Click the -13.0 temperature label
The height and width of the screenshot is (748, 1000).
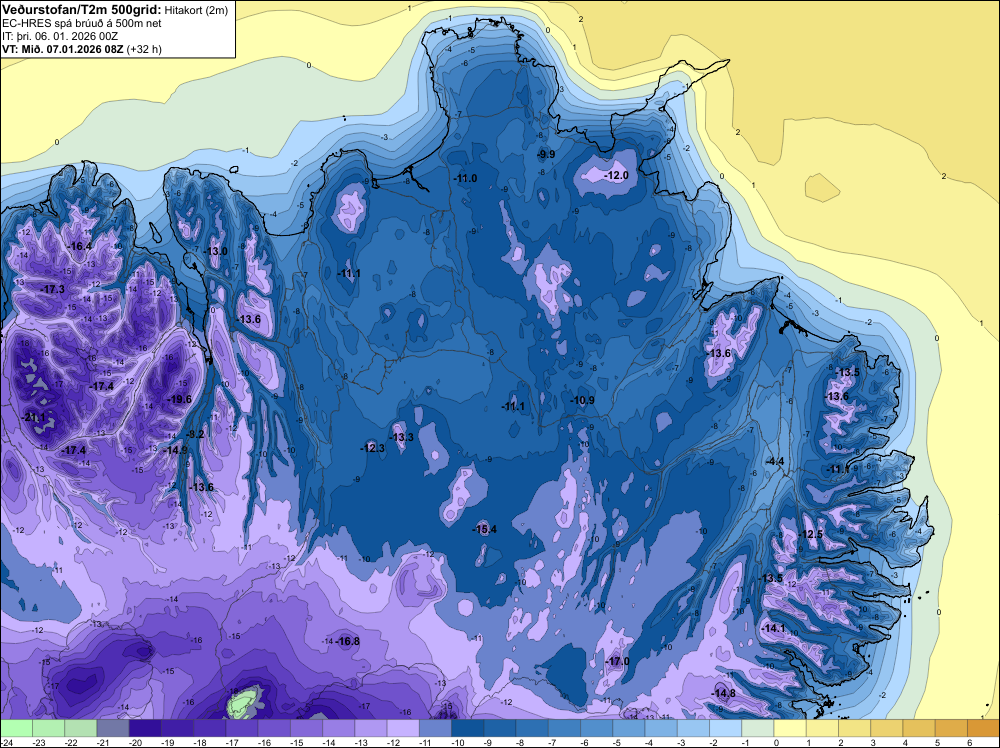click(216, 251)
